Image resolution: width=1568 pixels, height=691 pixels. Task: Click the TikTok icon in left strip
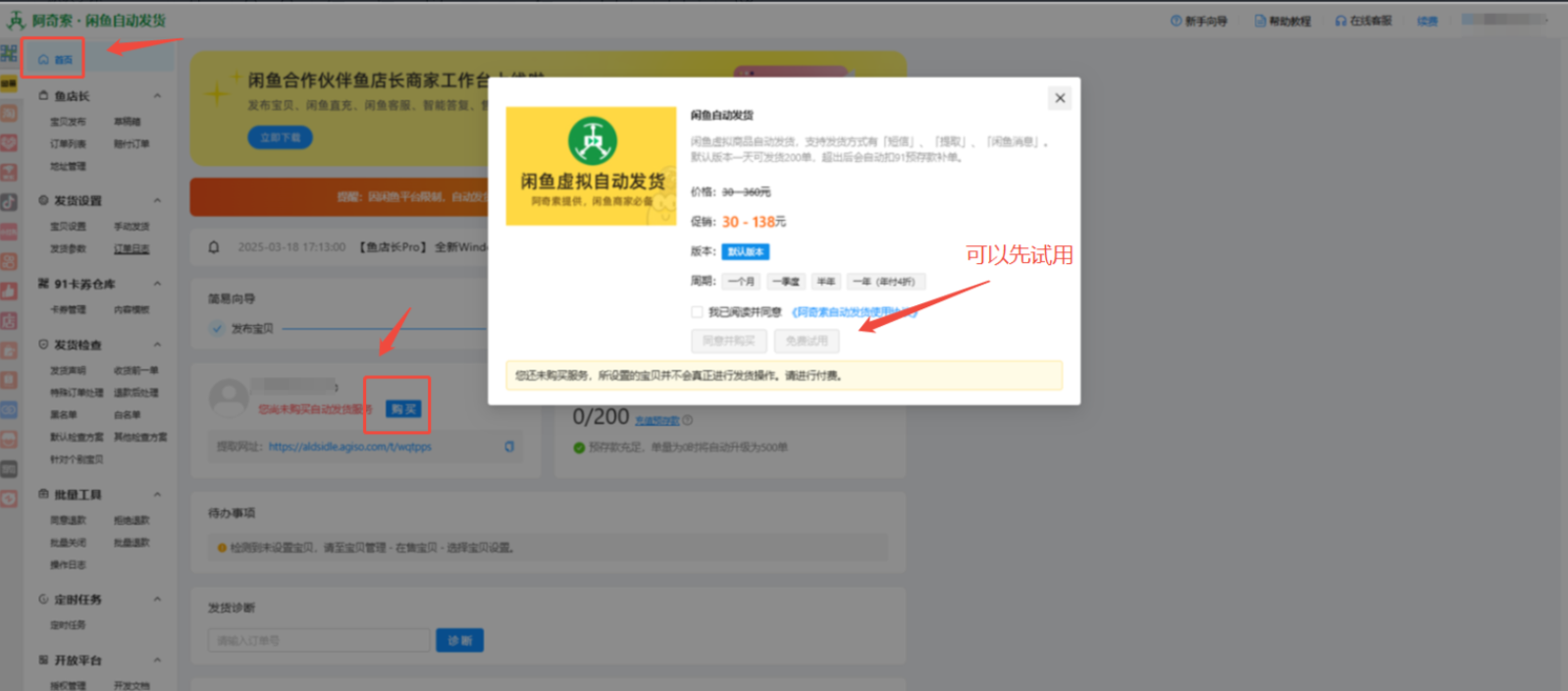pos(9,202)
